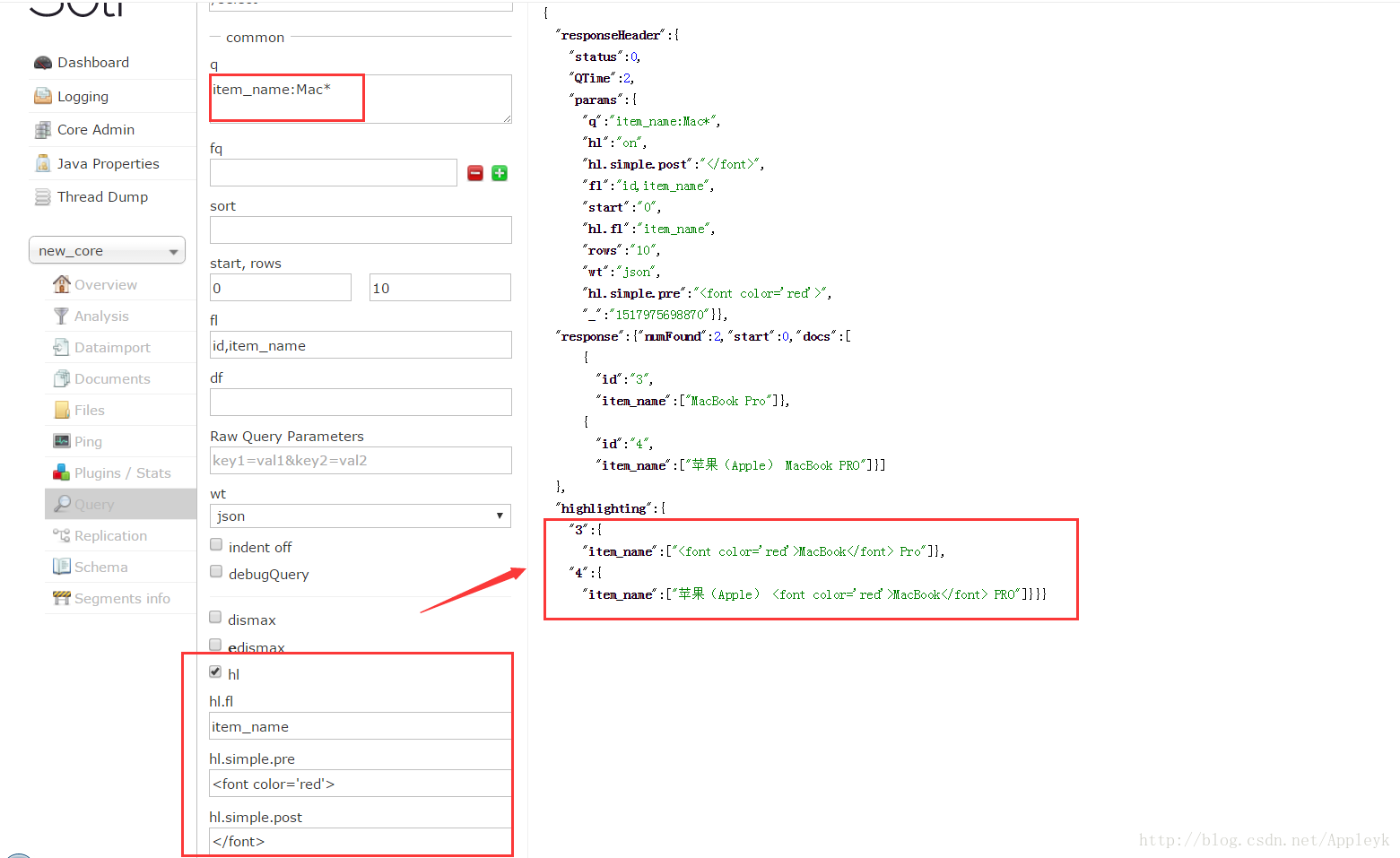Enable the edismax checkbox
1400x858 pixels.
(215, 645)
